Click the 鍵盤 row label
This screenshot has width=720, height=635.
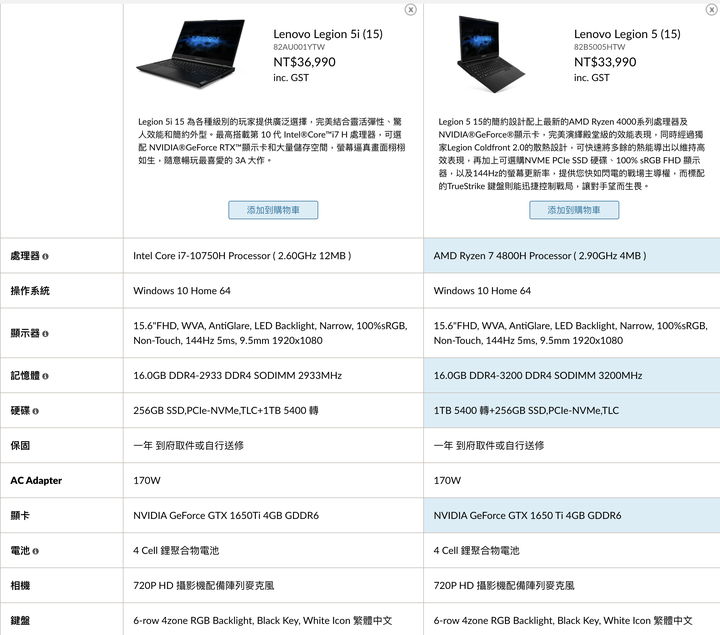20,620
